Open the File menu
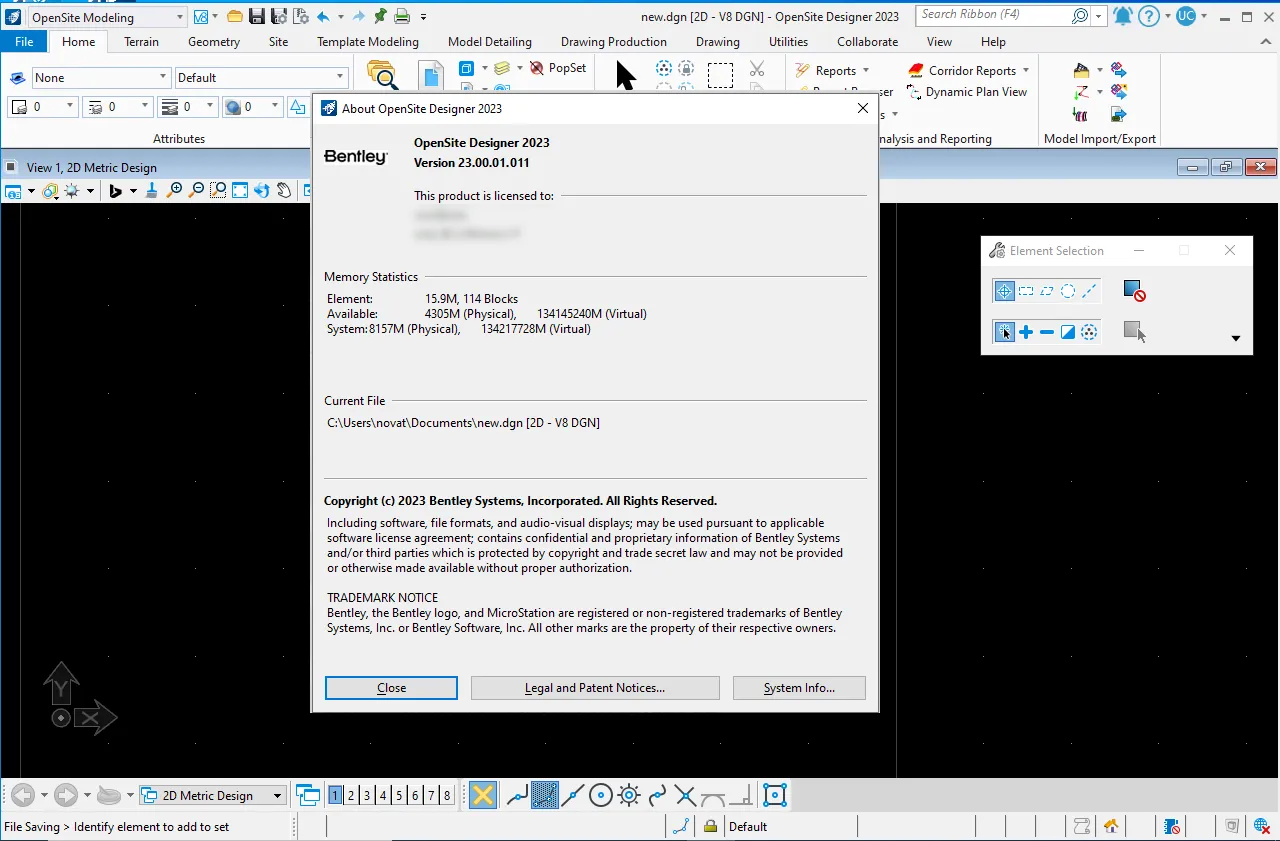 coord(24,42)
